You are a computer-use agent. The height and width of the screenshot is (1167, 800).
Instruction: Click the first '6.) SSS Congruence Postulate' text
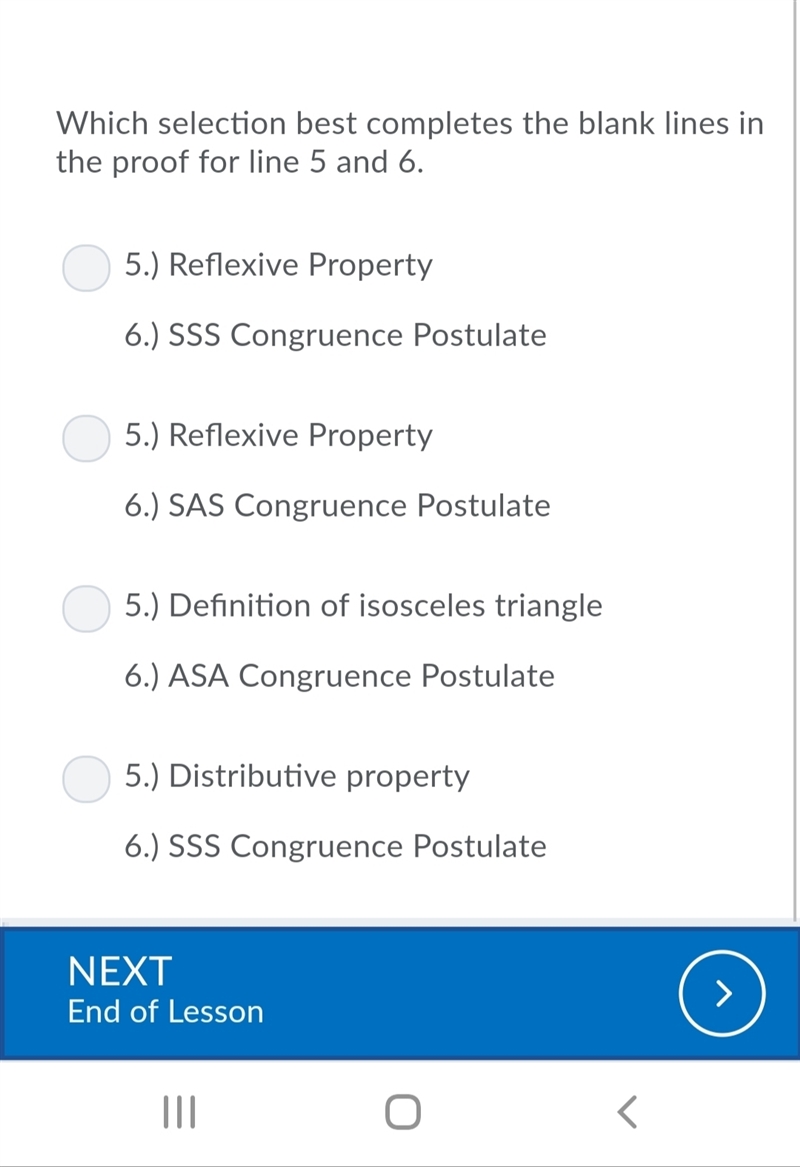tap(335, 335)
